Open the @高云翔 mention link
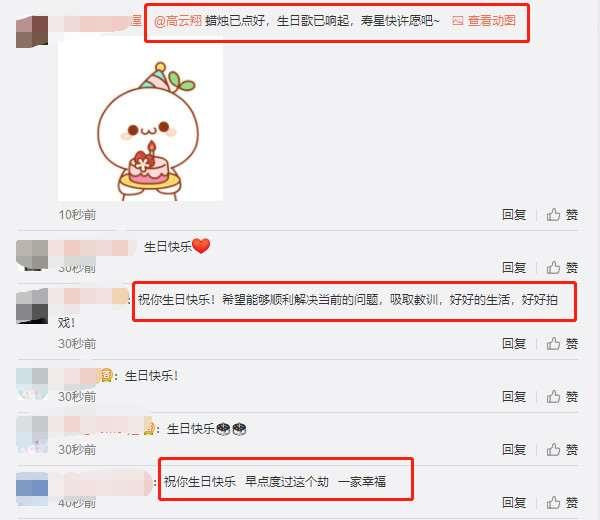The width and height of the screenshot is (600, 520). tap(178, 21)
